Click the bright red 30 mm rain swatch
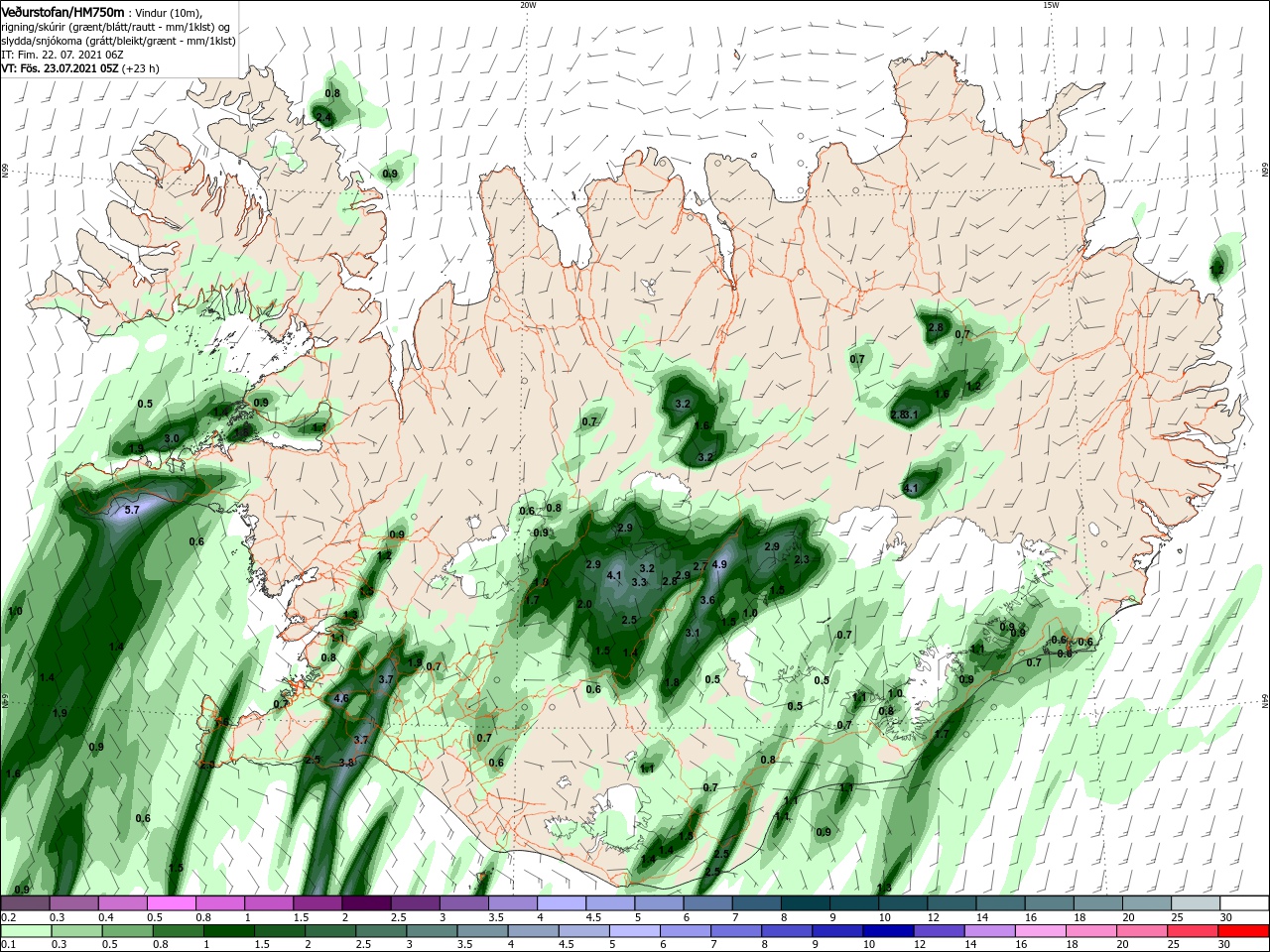Image resolution: width=1270 pixels, height=952 pixels. coord(1244,931)
